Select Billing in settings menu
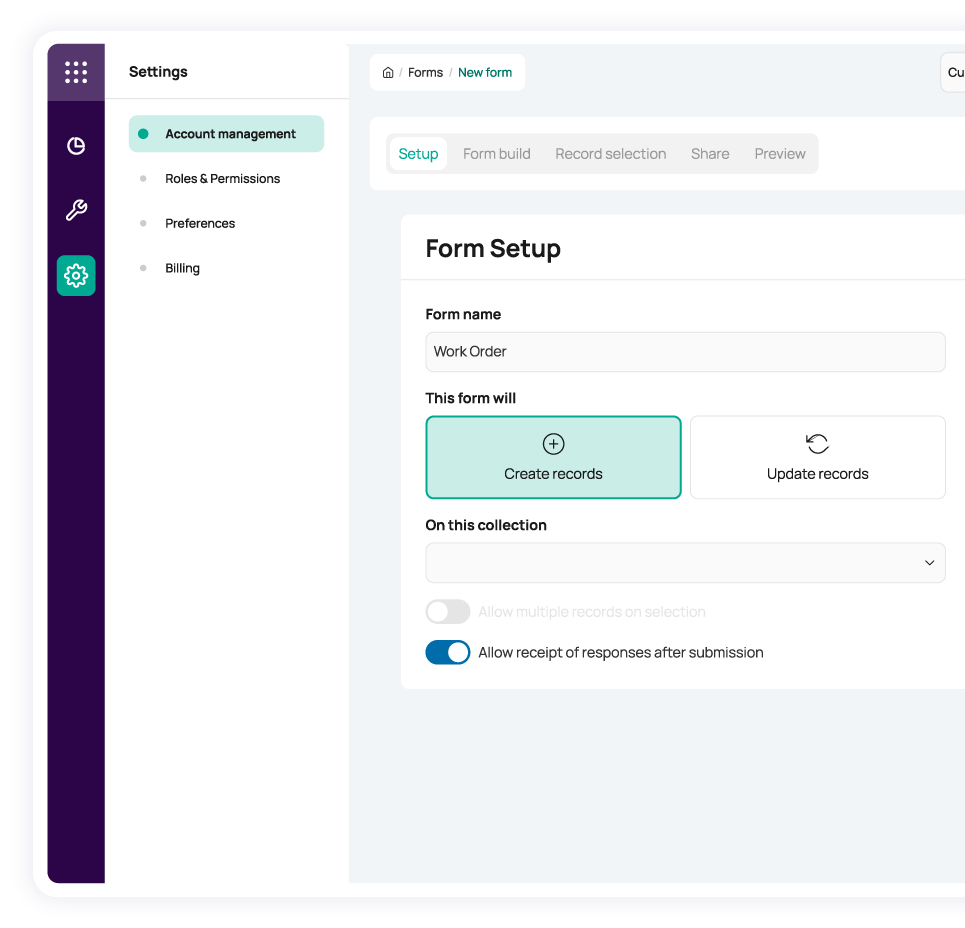The width and height of the screenshot is (965, 928). [x=182, y=268]
